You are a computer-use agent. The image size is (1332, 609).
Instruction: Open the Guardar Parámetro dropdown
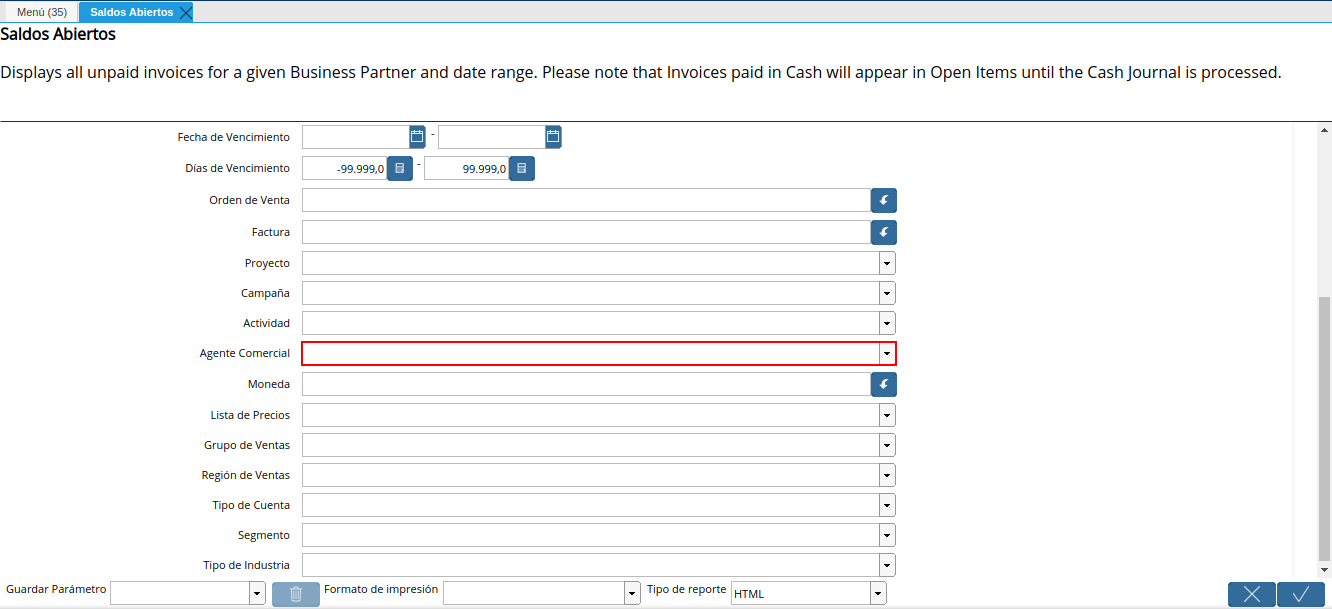(257, 594)
